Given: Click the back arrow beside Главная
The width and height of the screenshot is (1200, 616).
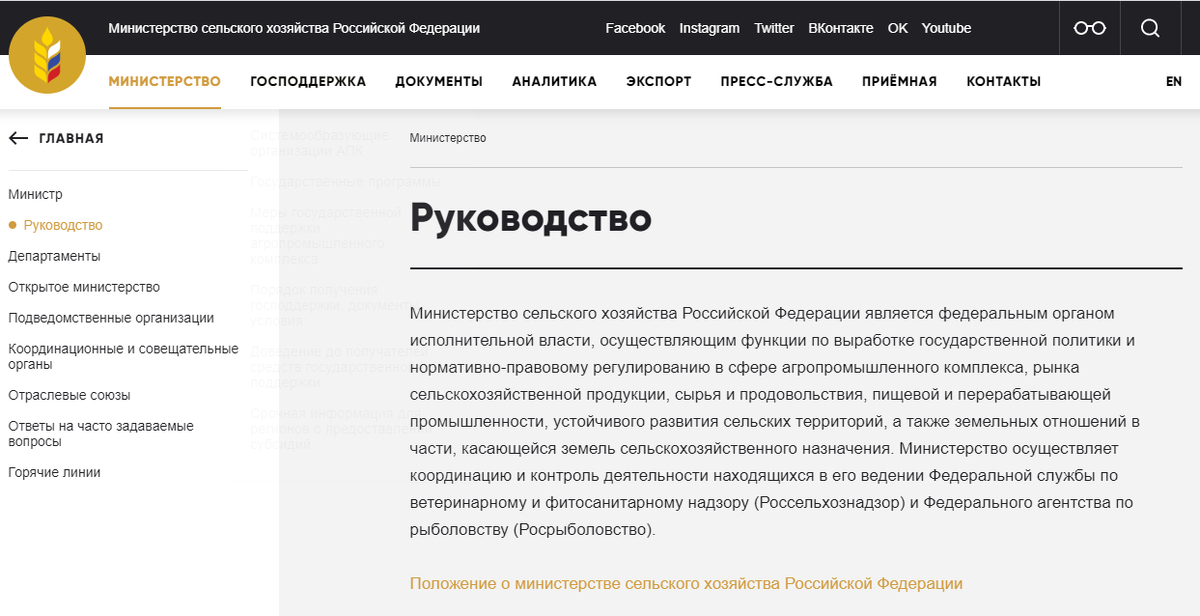Looking at the screenshot, I should [x=18, y=138].
